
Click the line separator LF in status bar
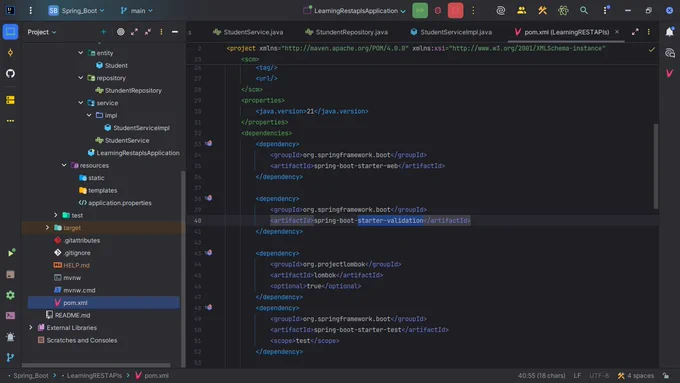point(577,376)
